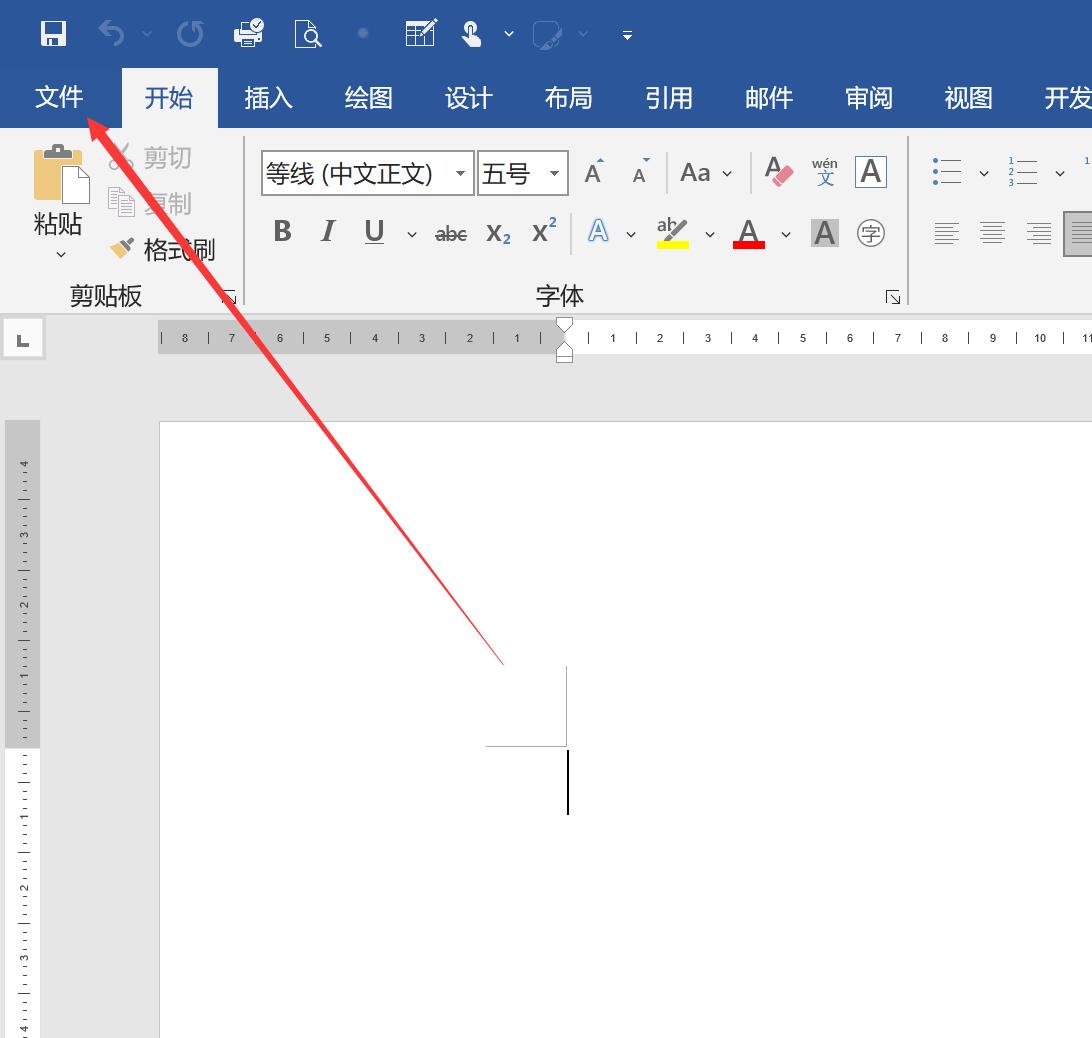The height and width of the screenshot is (1038, 1092).
Task: Toggle Strikethrough formatting
Action: pyautogui.click(x=451, y=234)
